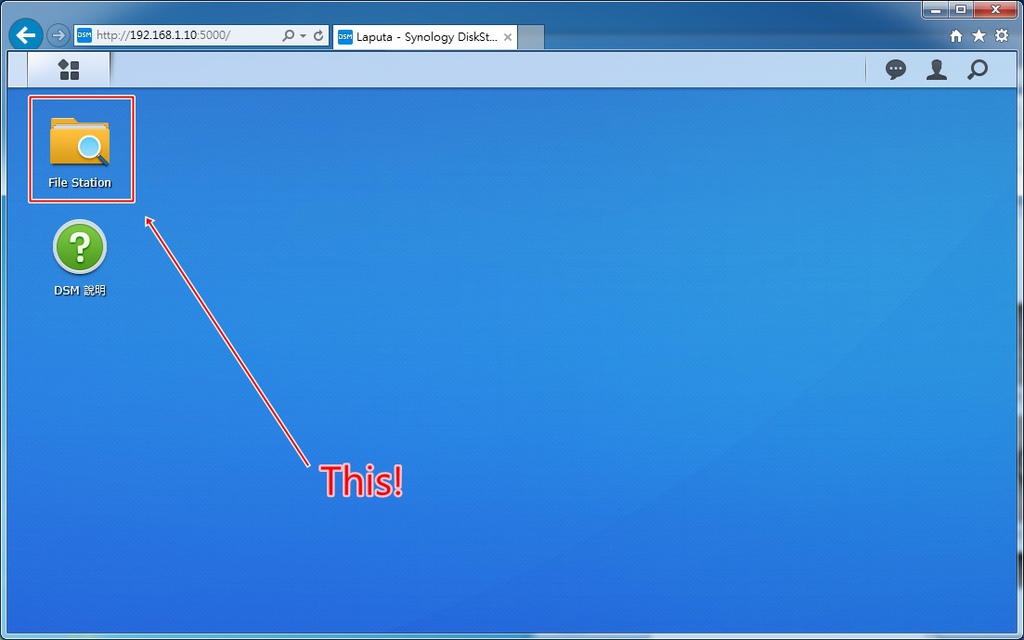Open File Station desktop icon
The image size is (1024, 640).
(x=80, y=152)
